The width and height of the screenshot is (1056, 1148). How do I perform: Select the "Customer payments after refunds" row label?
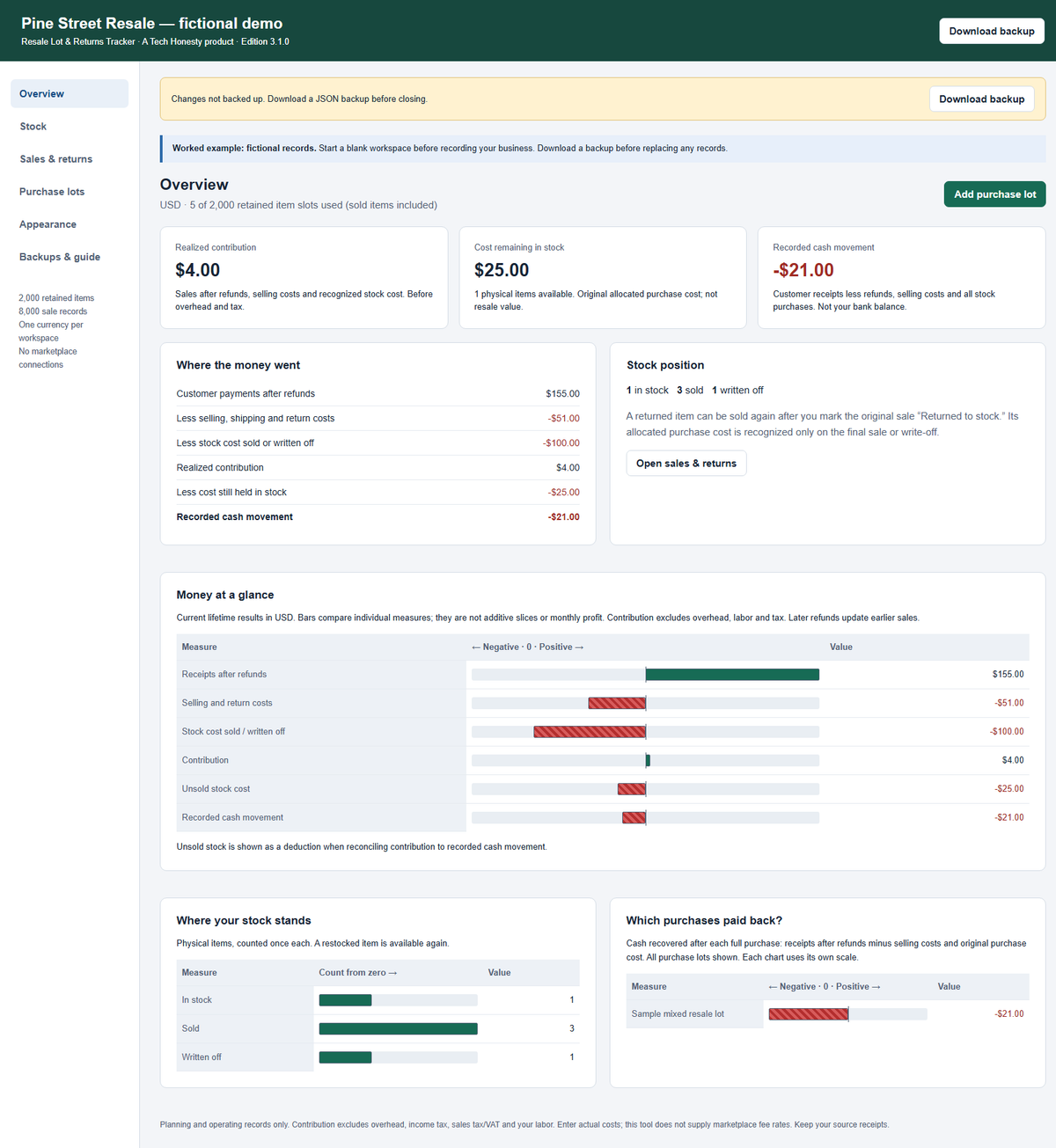(x=246, y=394)
